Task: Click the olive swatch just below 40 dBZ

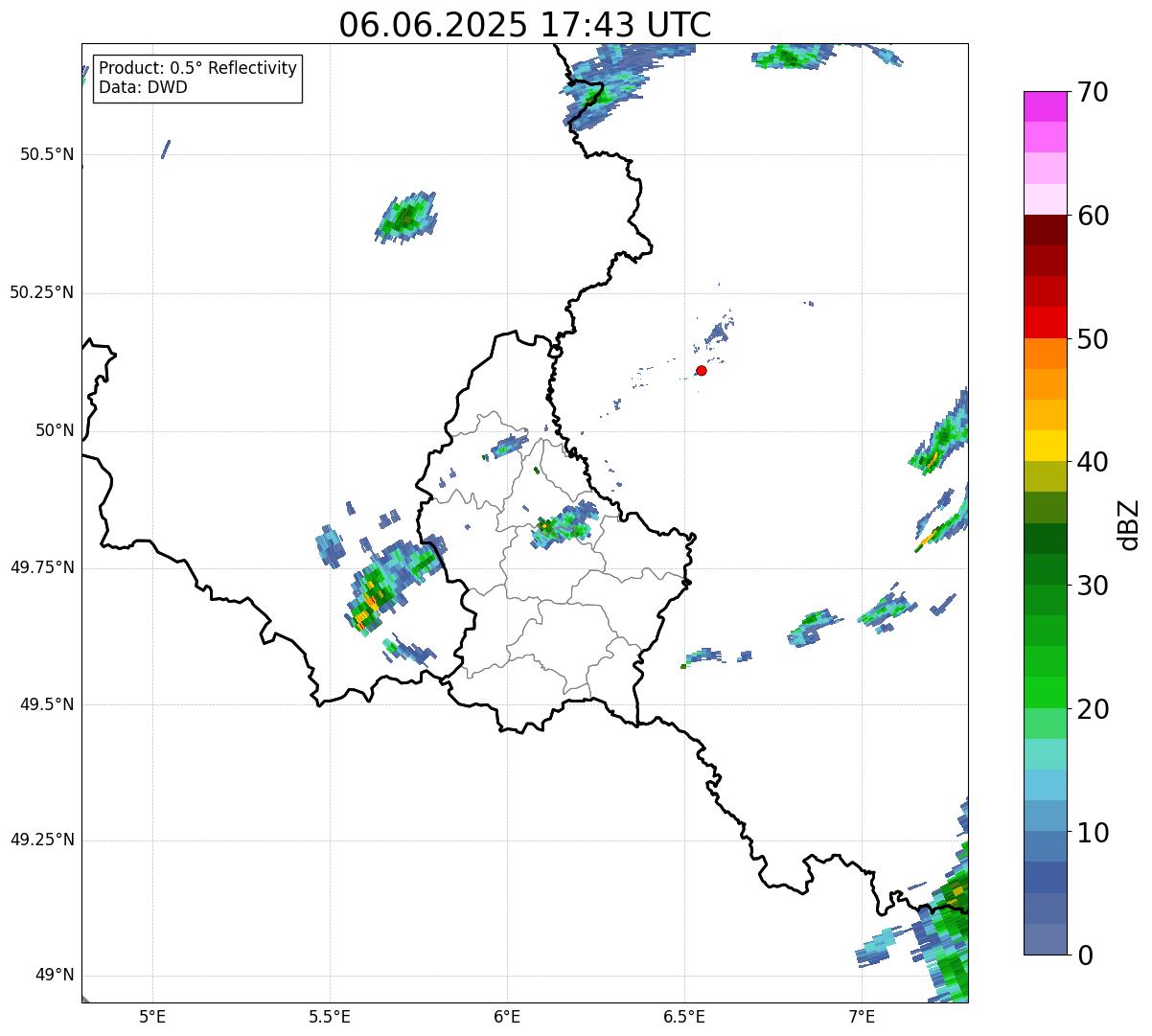Action: [x=1045, y=477]
